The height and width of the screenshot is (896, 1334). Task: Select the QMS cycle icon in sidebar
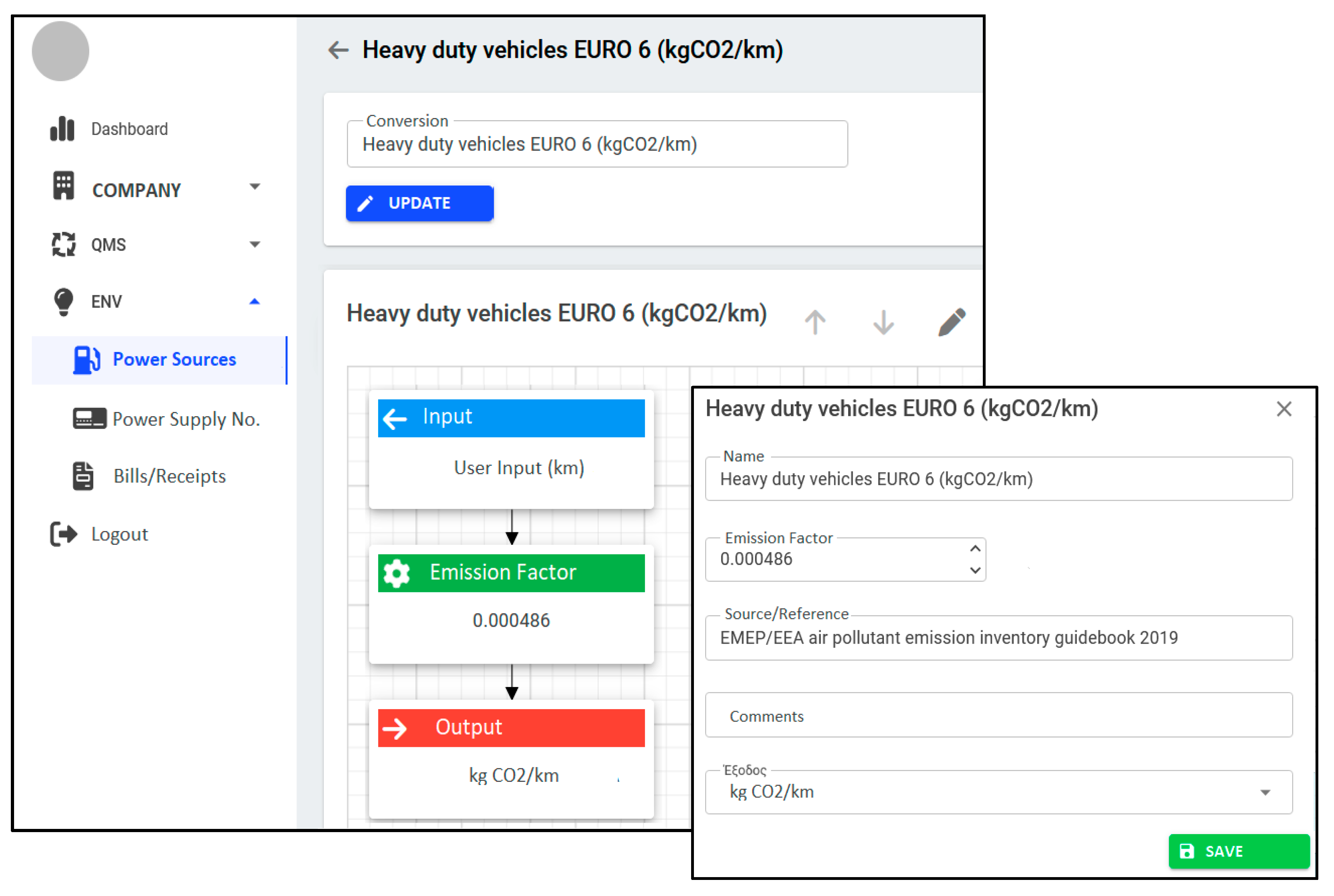point(63,244)
